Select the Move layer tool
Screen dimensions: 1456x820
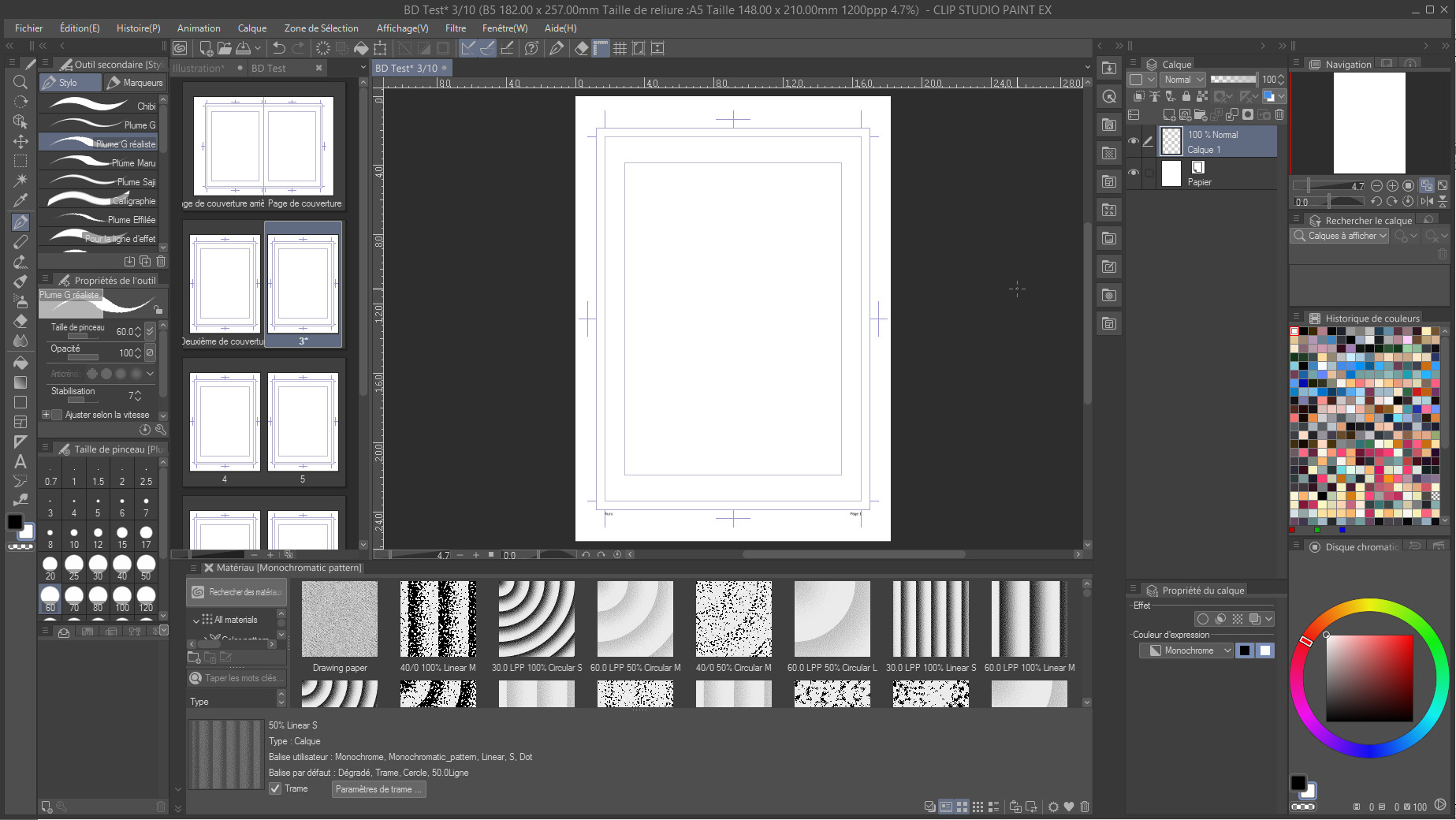coord(20,142)
